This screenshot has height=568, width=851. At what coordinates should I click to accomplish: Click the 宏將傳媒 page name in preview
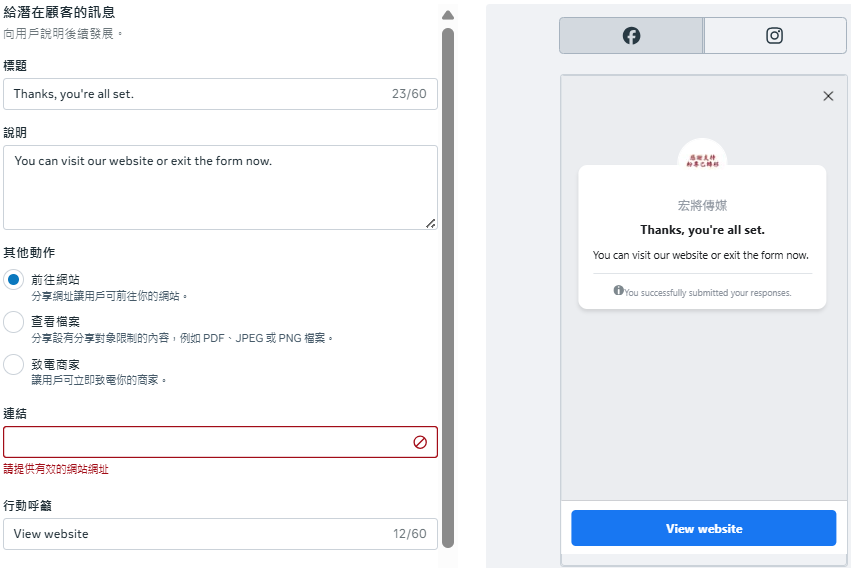(x=702, y=205)
